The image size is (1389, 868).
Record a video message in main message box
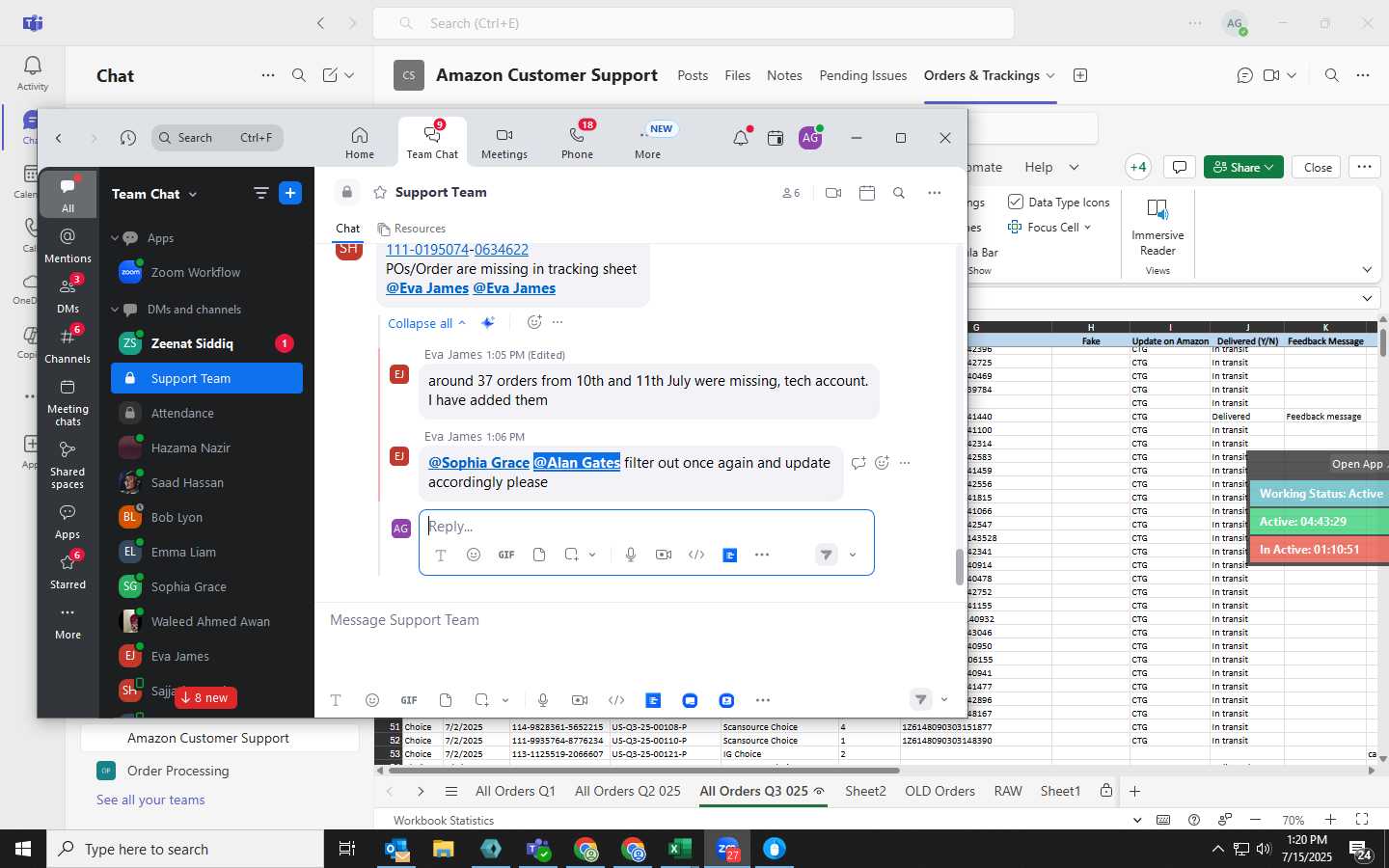[580, 700]
